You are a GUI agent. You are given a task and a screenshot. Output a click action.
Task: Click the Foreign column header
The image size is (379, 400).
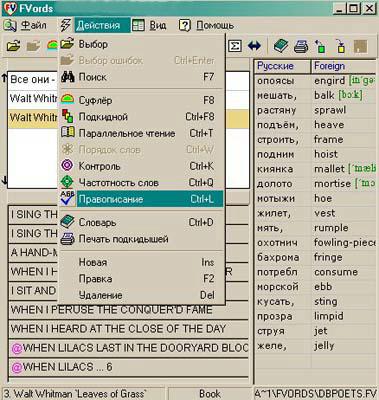[x=345, y=66]
